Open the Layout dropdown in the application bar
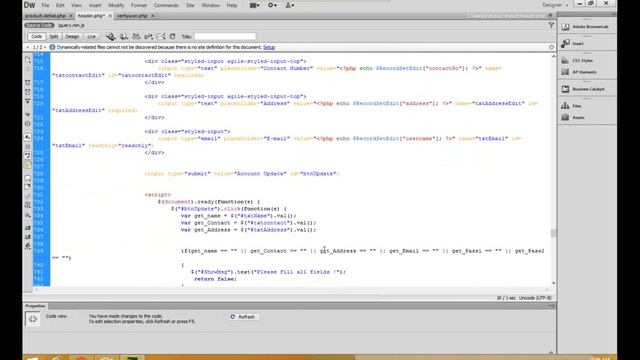This screenshot has width=640, height=360. 255,5
